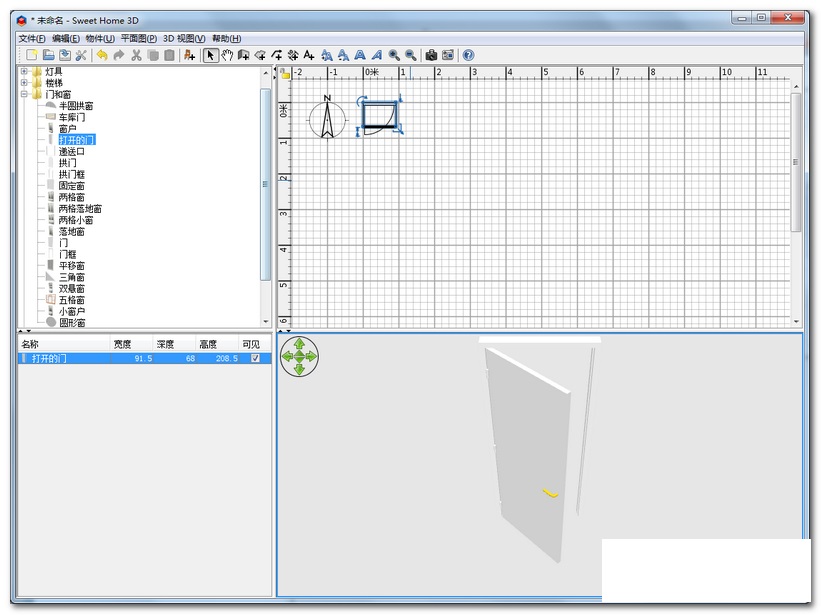
Task: Collapse the 门和窗 folder
Action: pos(24,94)
